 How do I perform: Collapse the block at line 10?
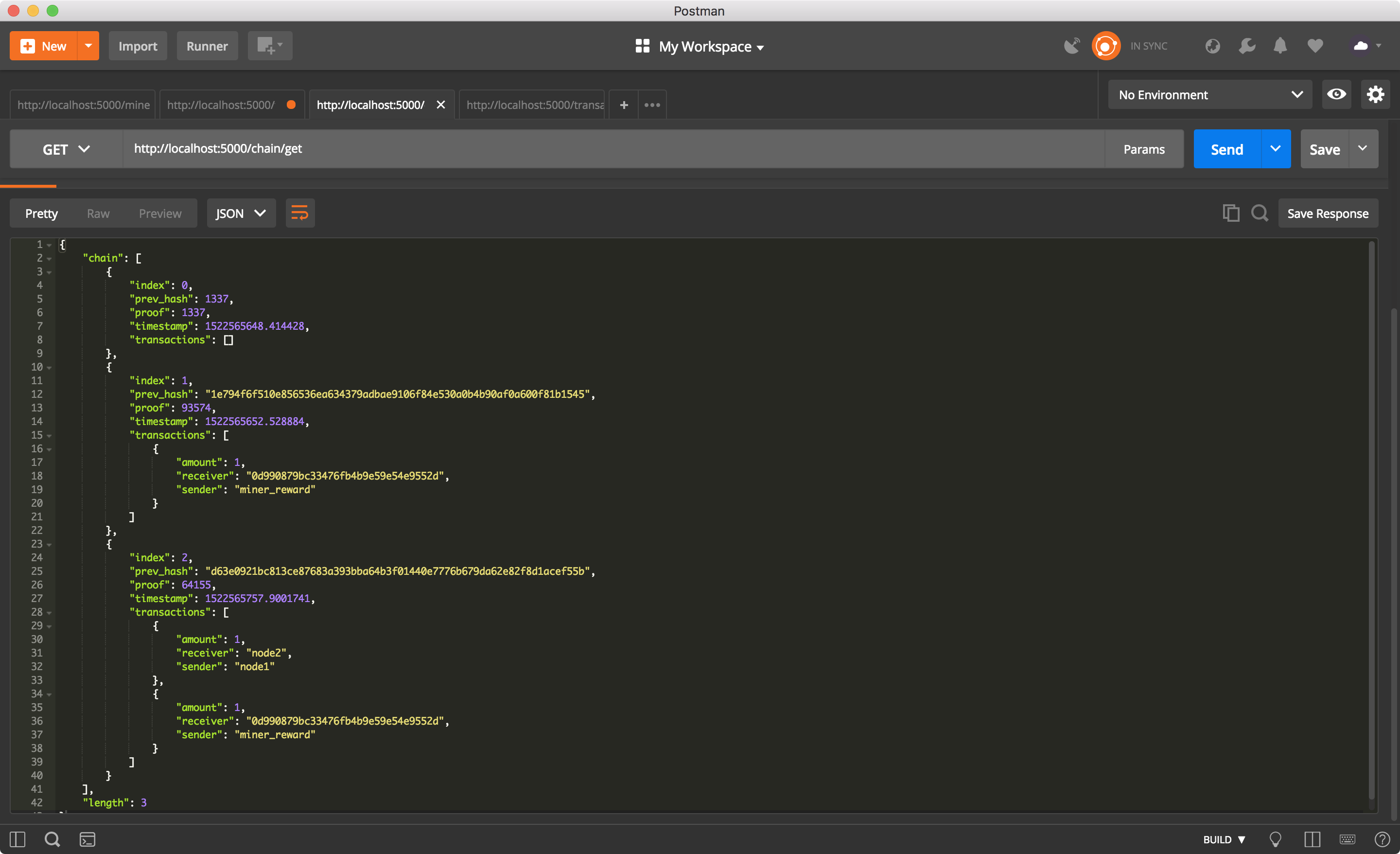click(x=50, y=368)
